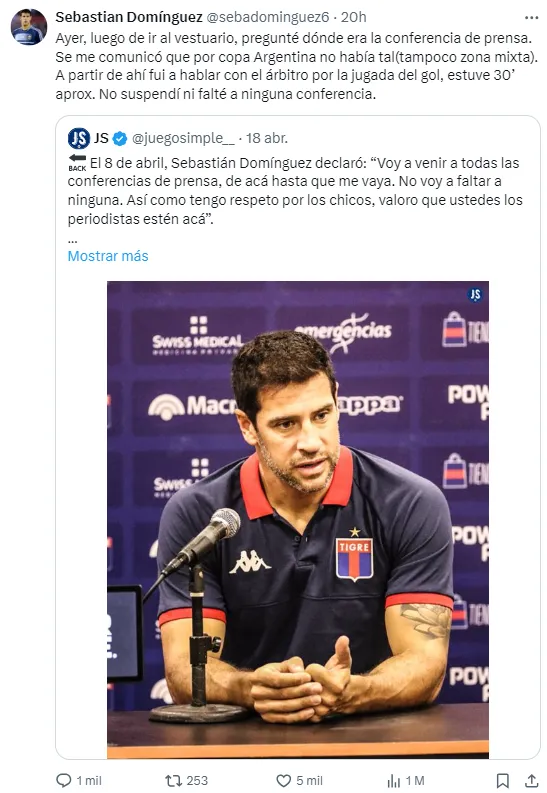Viewport: 547px width, 793px height.
Task: Open the reply comment icon
Action: [x=63, y=780]
